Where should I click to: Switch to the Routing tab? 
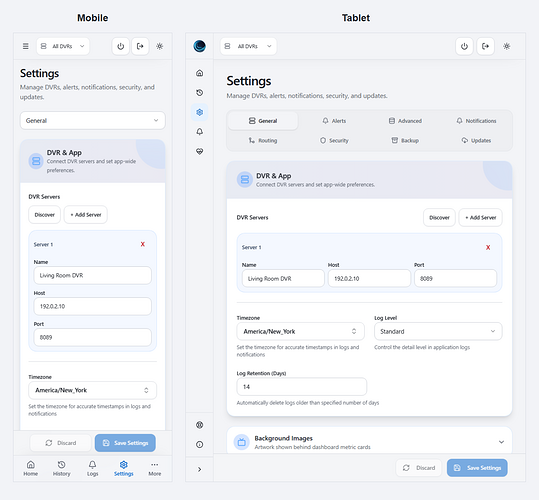click(263, 140)
